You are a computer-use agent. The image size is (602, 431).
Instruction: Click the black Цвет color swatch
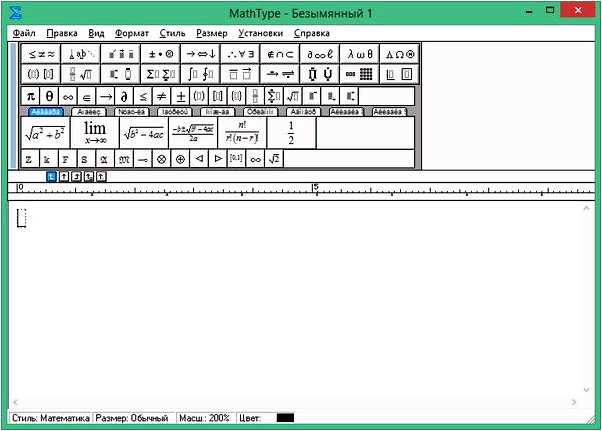click(285, 418)
